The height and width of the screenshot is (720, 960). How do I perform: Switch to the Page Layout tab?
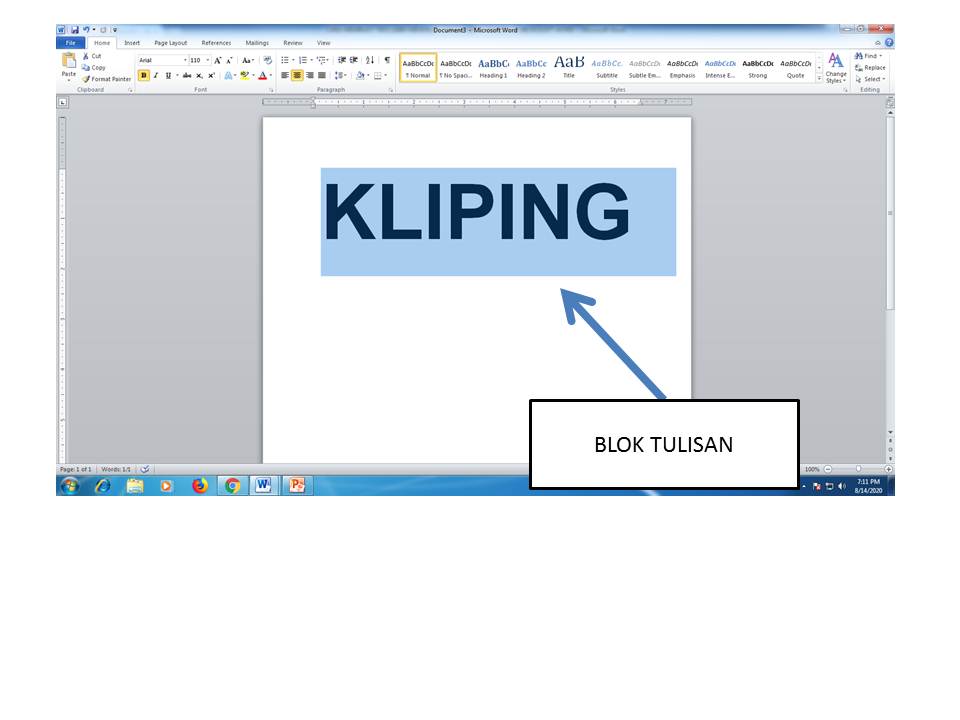point(172,43)
